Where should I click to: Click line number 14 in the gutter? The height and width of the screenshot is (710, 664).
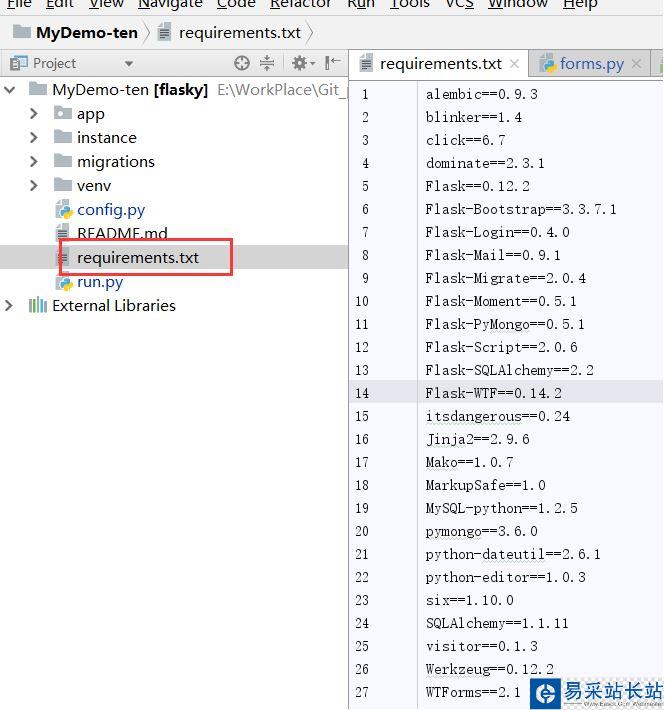pyautogui.click(x=362, y=393)
